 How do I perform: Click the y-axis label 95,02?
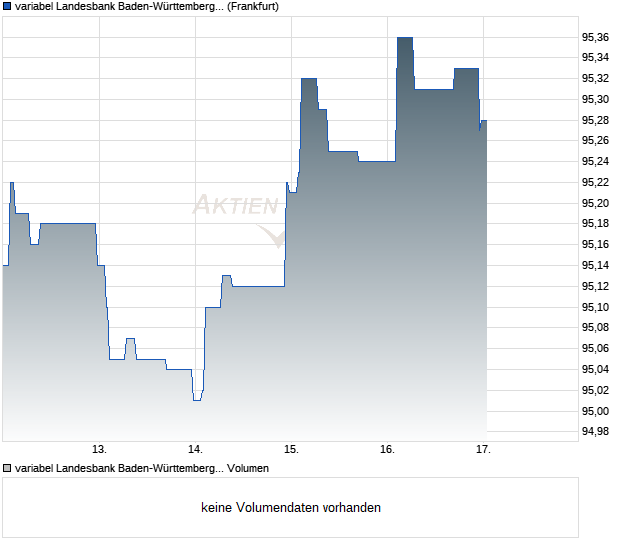[x=595, y=390]
